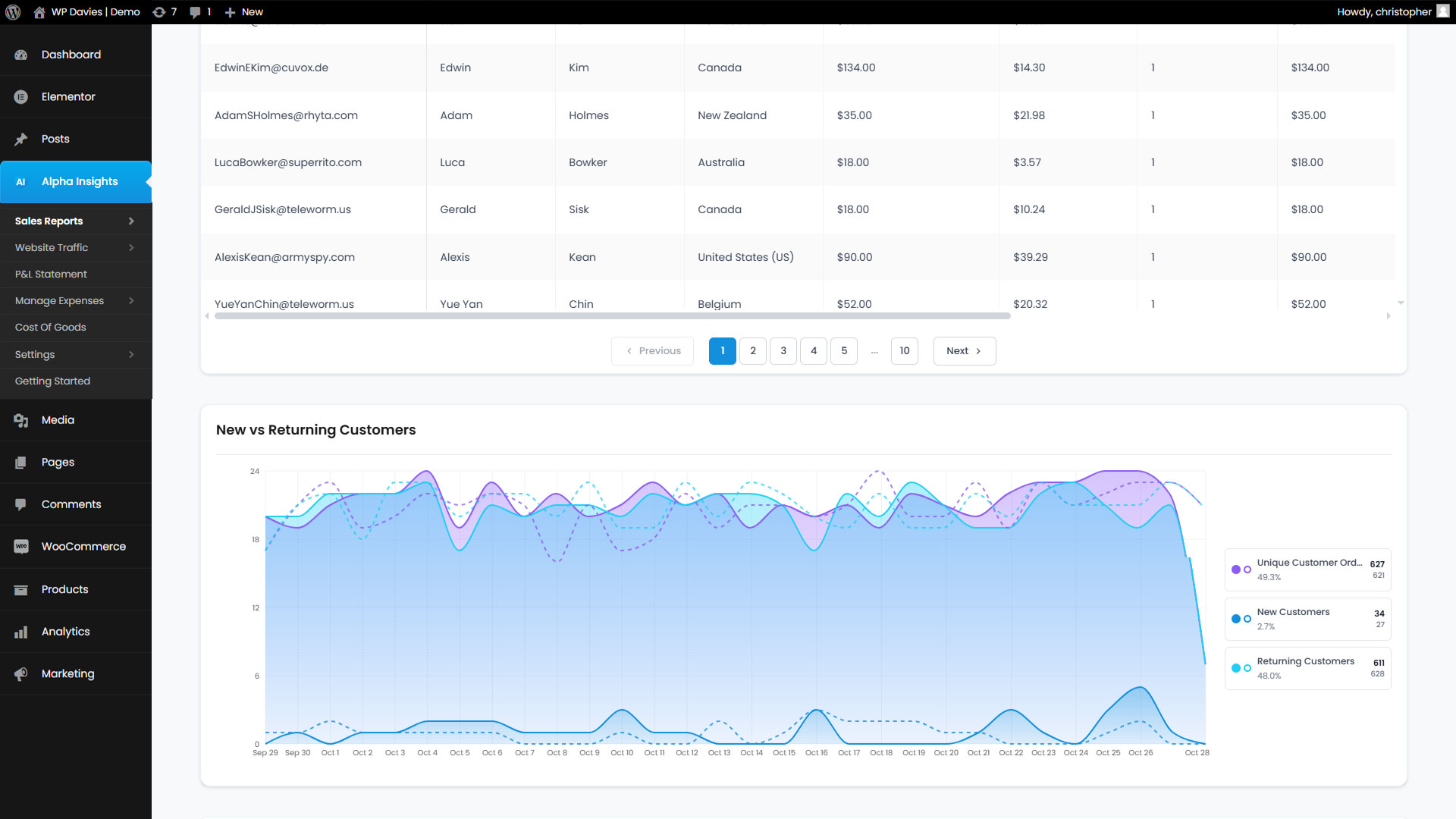Open Dashboard via its sidebar gauge icon
This screenshot has width=1456, height=819.
[x=21, y=55]
